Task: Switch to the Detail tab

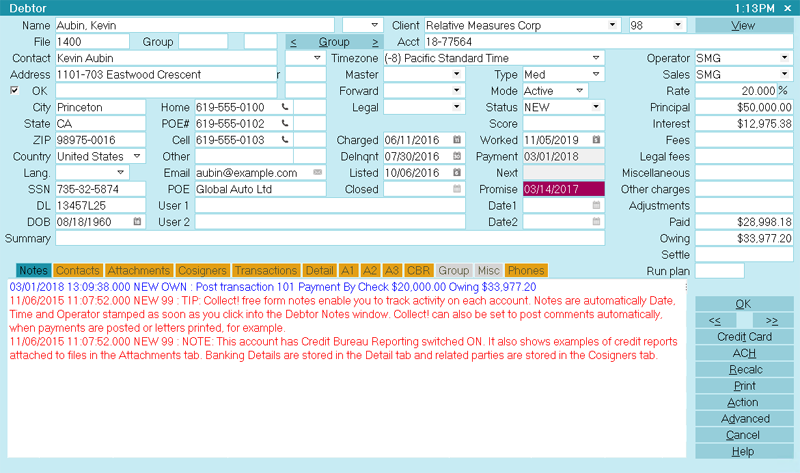Action: 319,270
